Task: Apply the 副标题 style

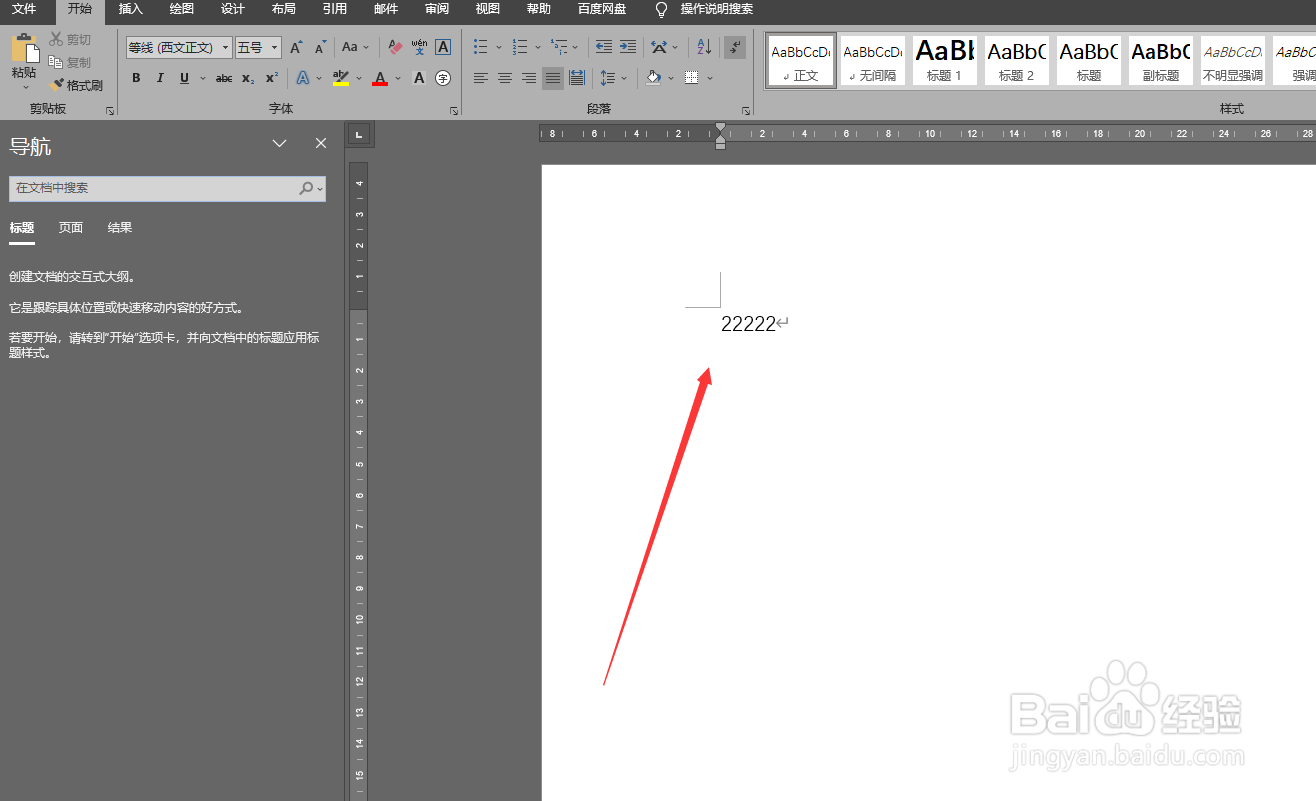Action: click(x=1161, y=61)
